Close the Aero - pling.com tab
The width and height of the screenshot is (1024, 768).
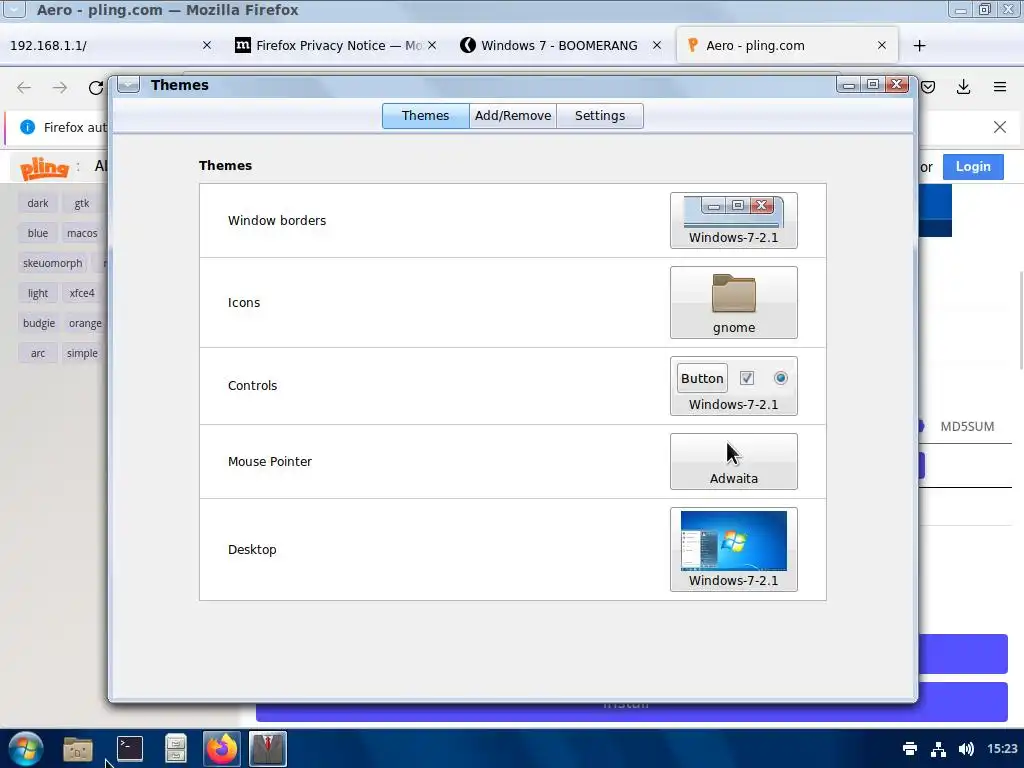click(882, 45)
